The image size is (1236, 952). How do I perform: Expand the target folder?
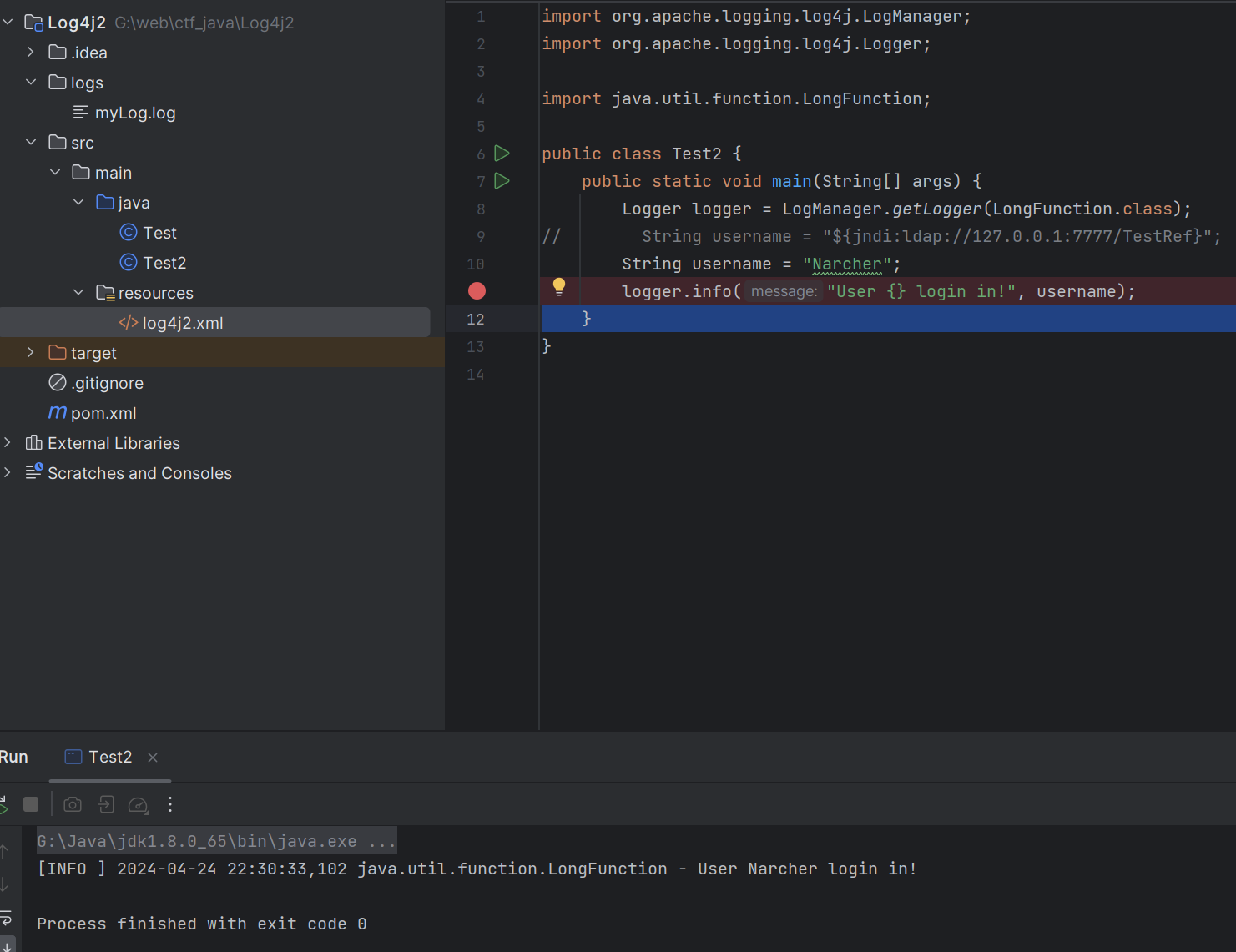click(x=31, y=352)
